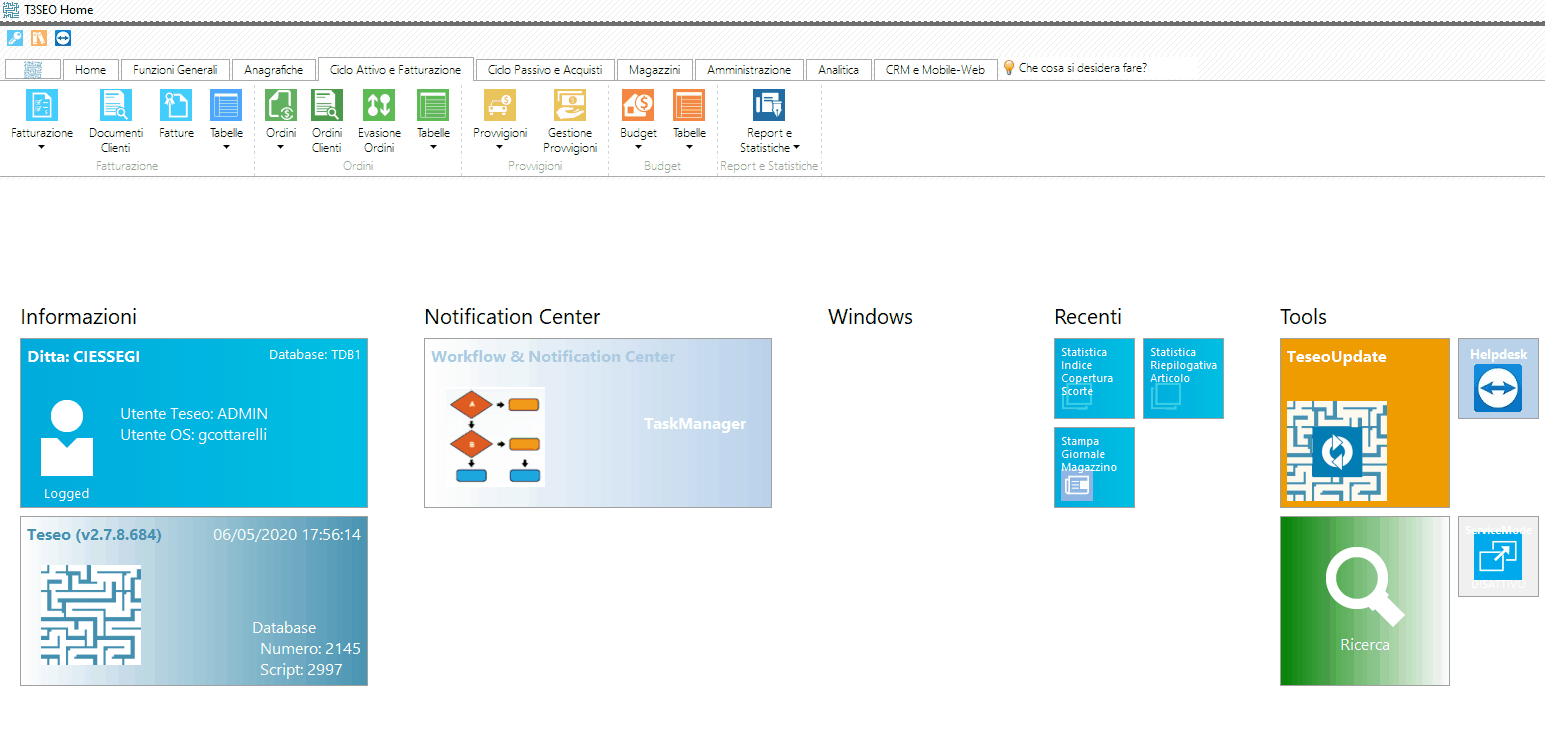Open the ServiceMode tile
Screen dimensions: 1545x742
(x=1498, y=556)
